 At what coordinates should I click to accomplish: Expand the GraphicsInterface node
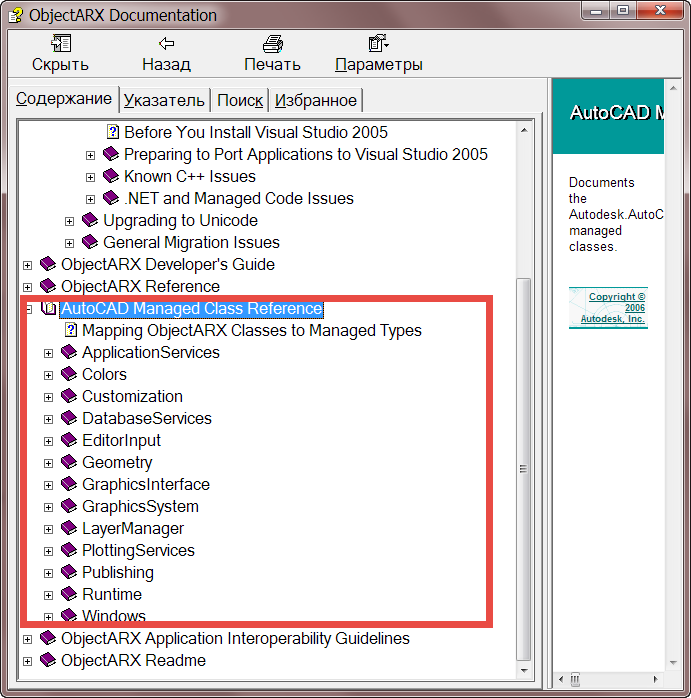(49, 486)
